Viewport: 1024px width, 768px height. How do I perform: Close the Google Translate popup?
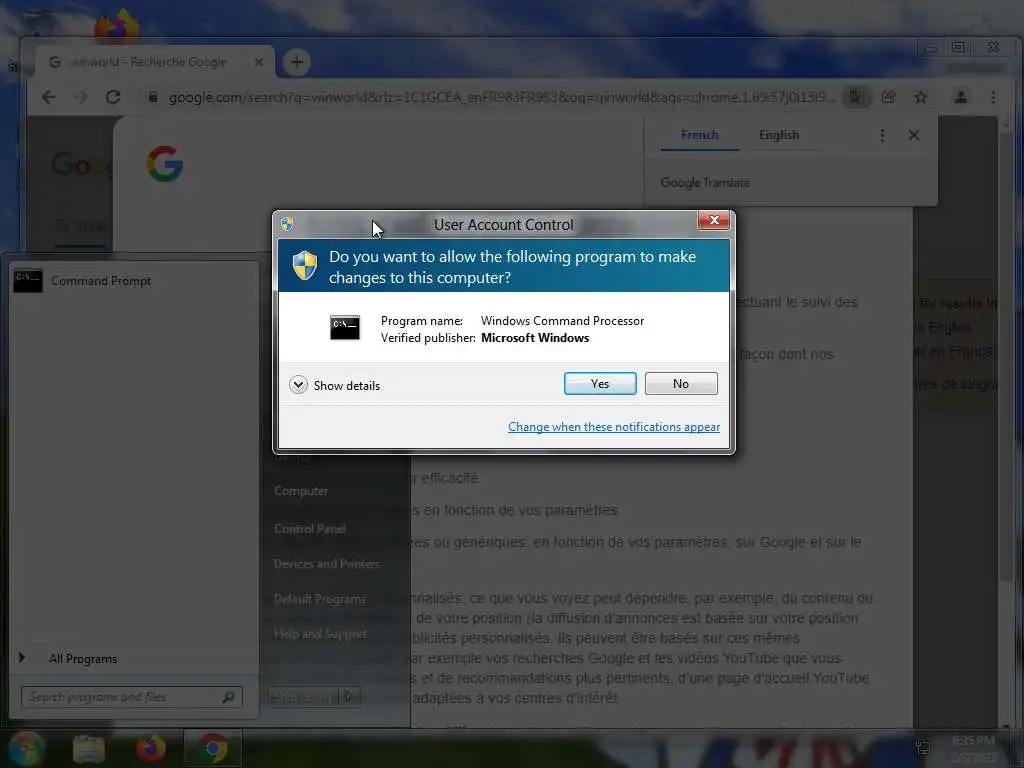[x=914, y=135]
